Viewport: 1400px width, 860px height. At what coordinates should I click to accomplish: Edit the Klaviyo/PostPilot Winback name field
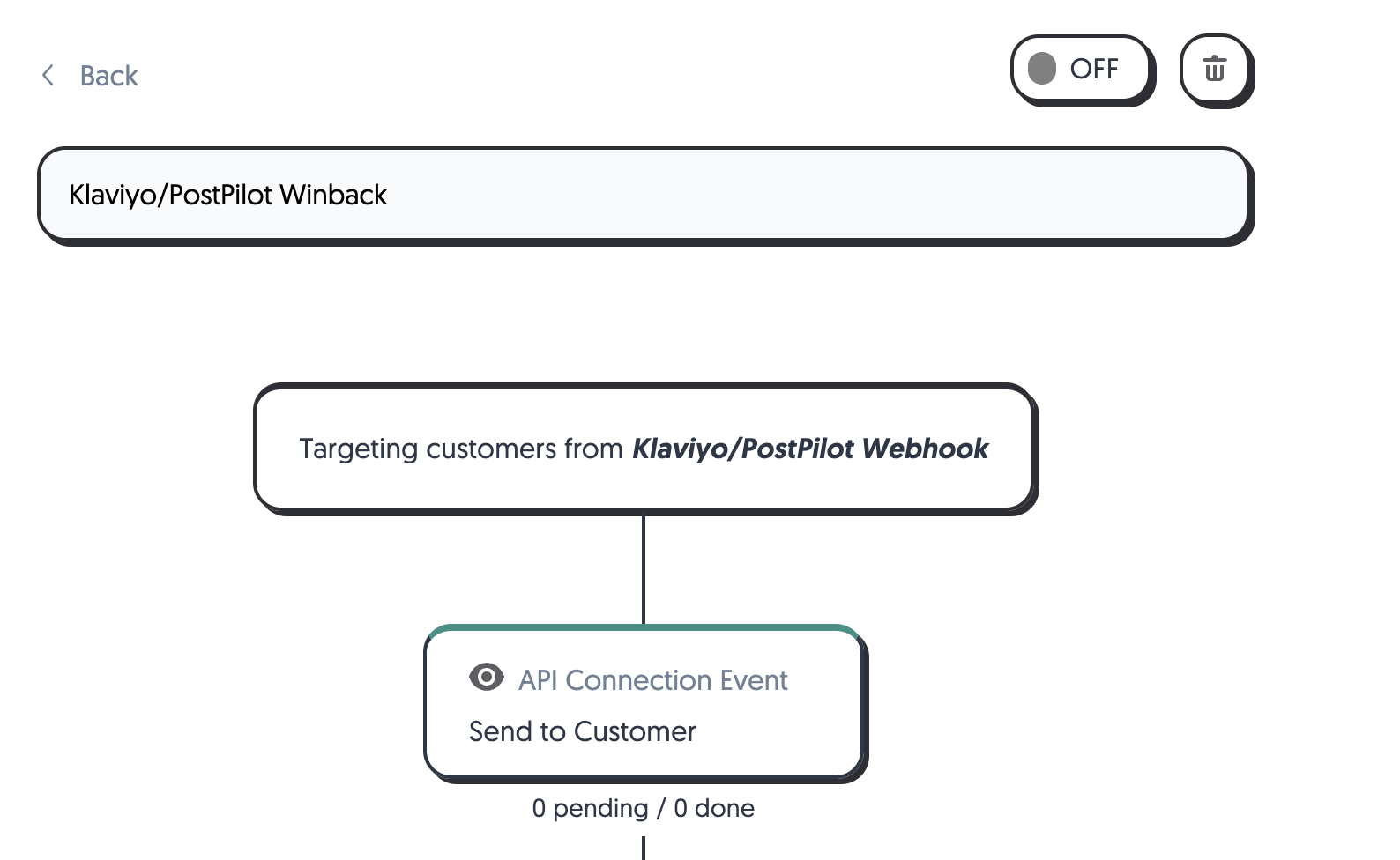[x=644, y=195]
